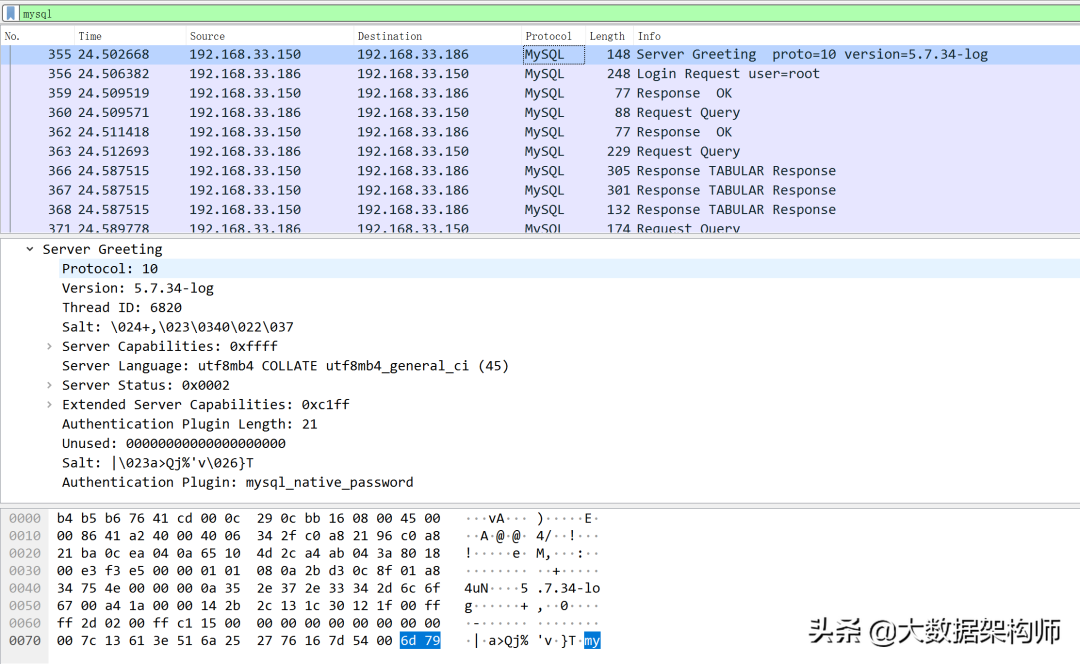Sort packets by the Time column header
1080x664 pixels.
129,36
